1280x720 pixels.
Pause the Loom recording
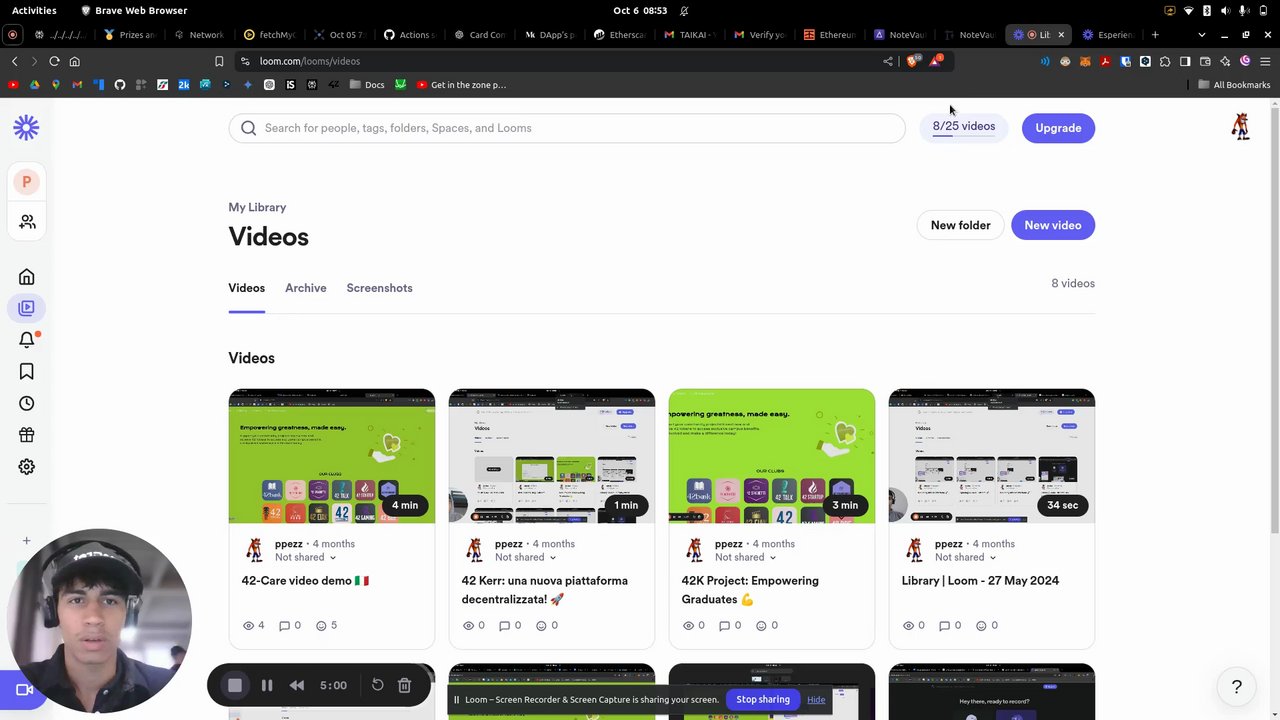point(267,685)
